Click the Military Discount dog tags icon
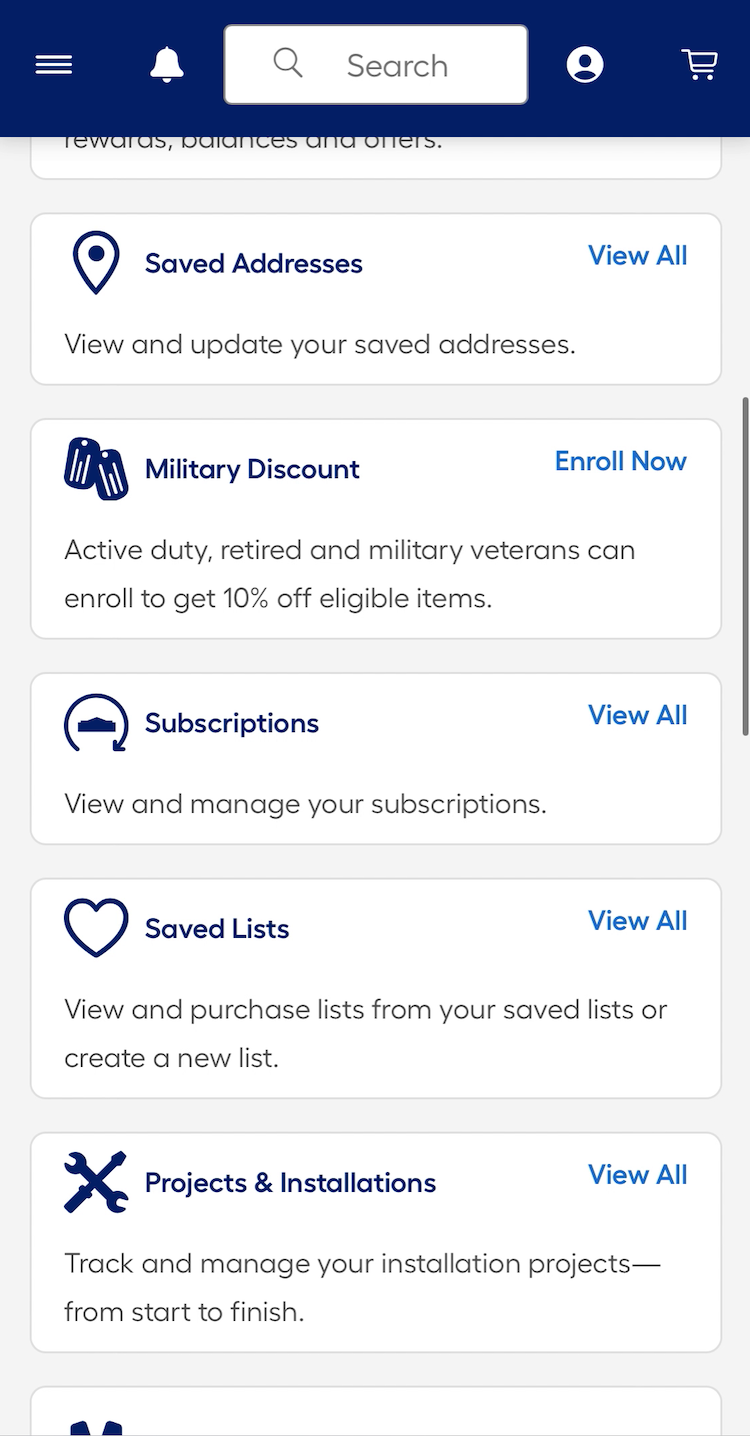The width and height of the screenshot is (750, 1436). 96,468
